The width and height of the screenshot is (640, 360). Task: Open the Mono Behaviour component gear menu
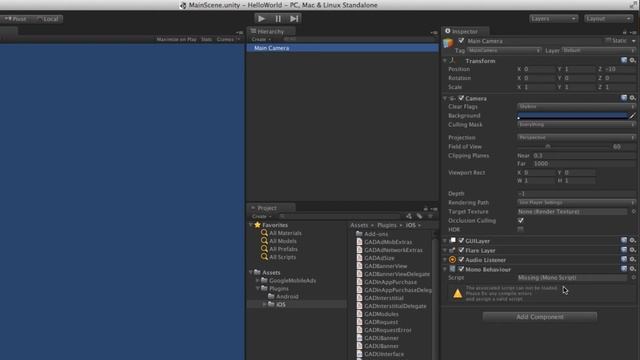pos(632,269)
